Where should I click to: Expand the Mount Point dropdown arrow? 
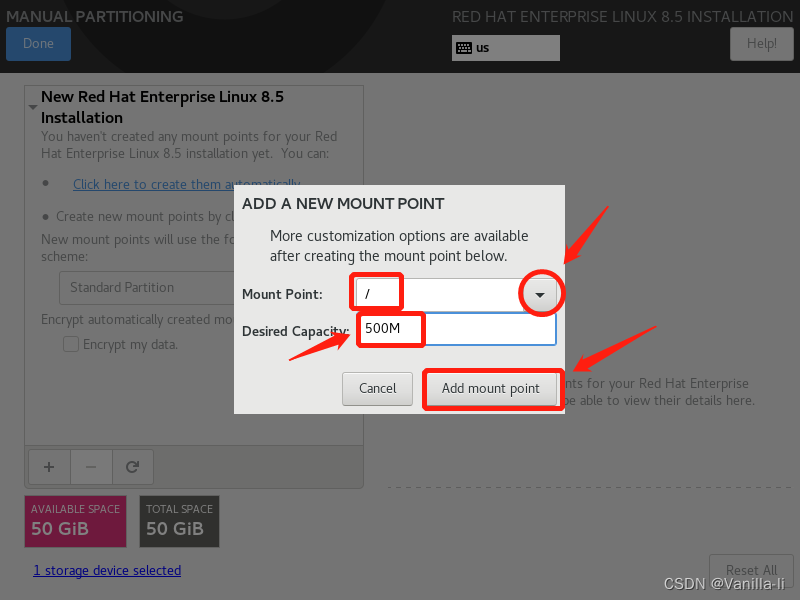(x=540, y=294)
